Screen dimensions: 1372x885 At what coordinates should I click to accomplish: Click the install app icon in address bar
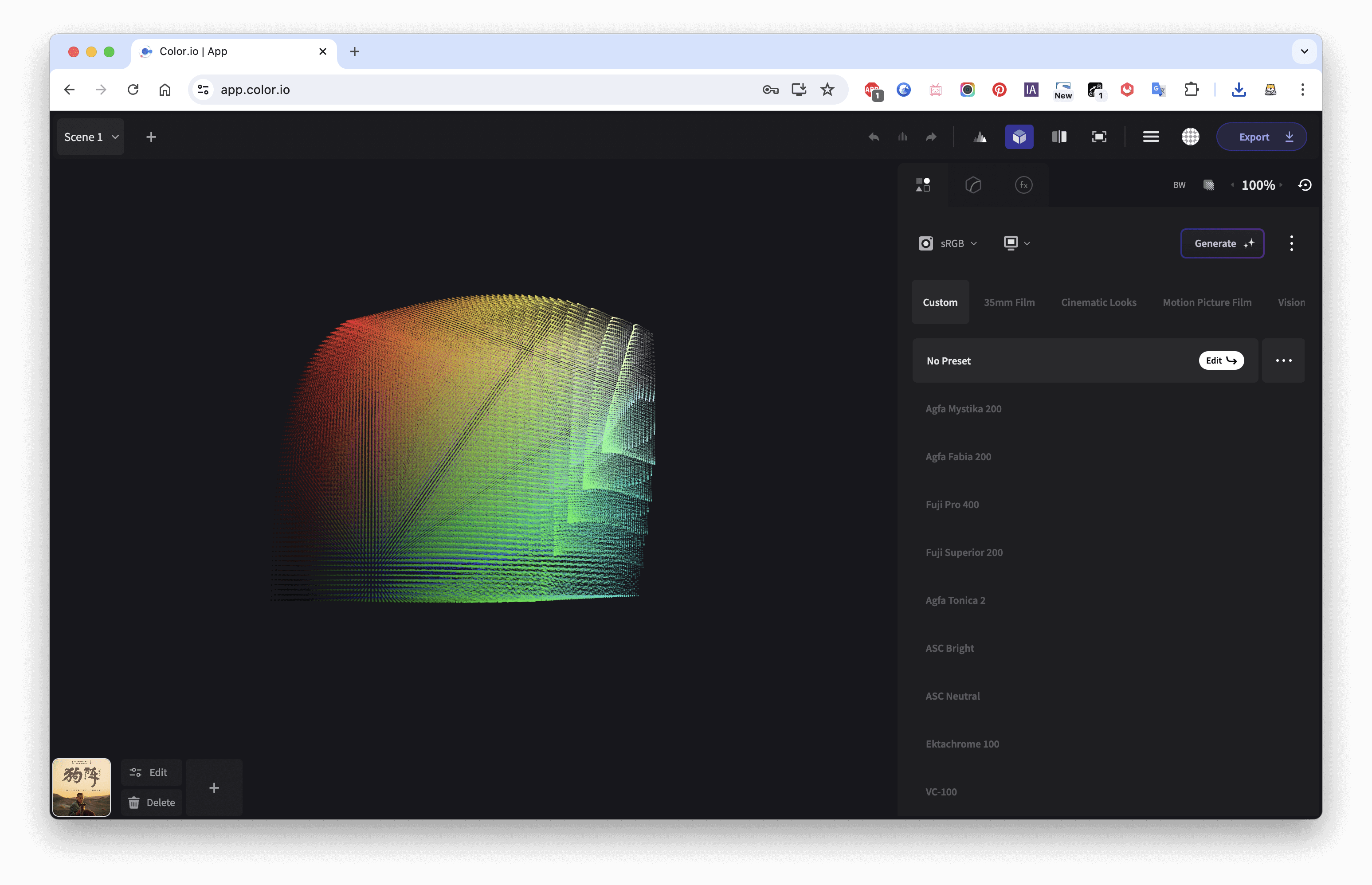[x=799, y=90]
